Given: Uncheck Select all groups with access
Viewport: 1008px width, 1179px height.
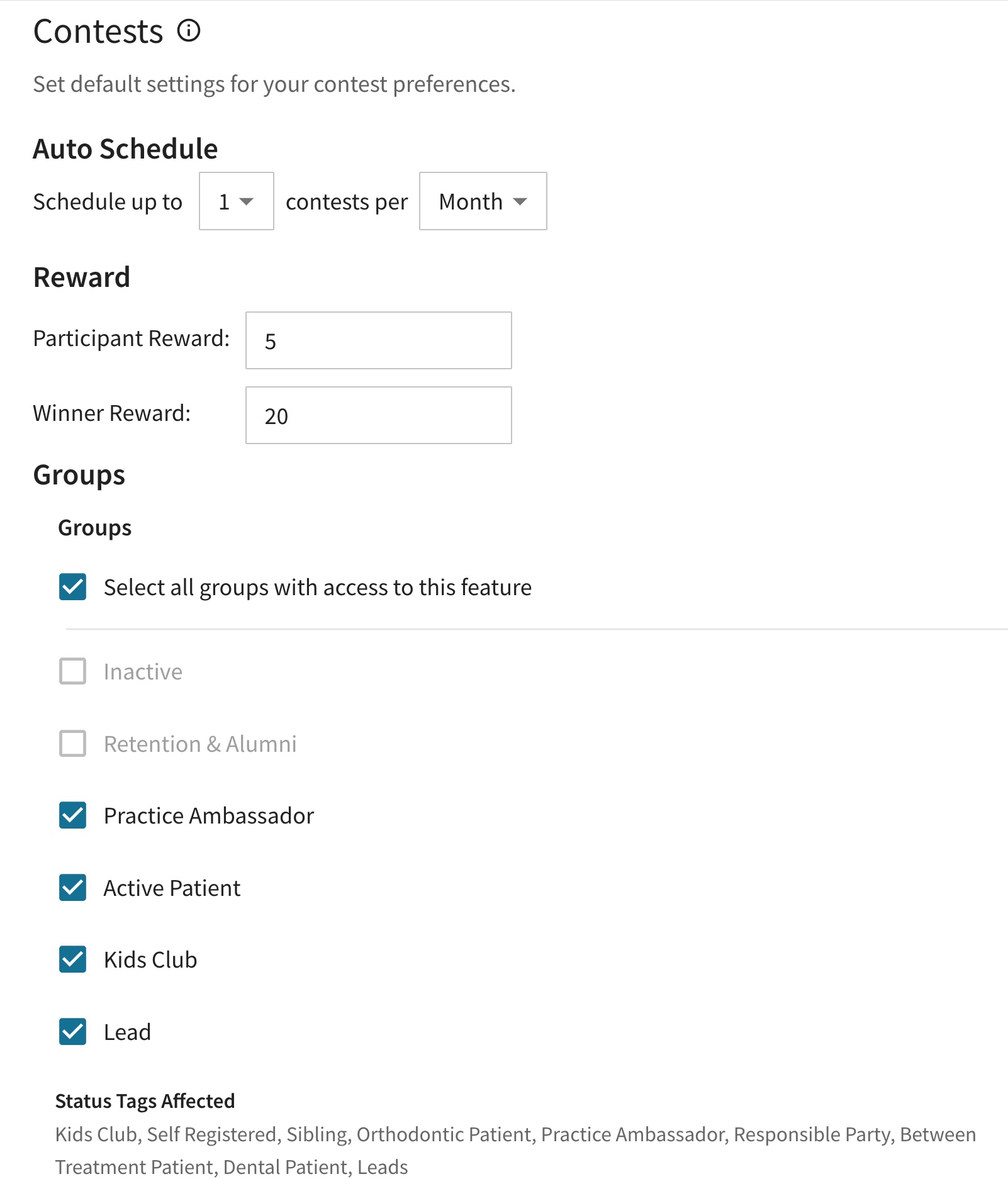Looking at the screenshot, I should point(73,587).
